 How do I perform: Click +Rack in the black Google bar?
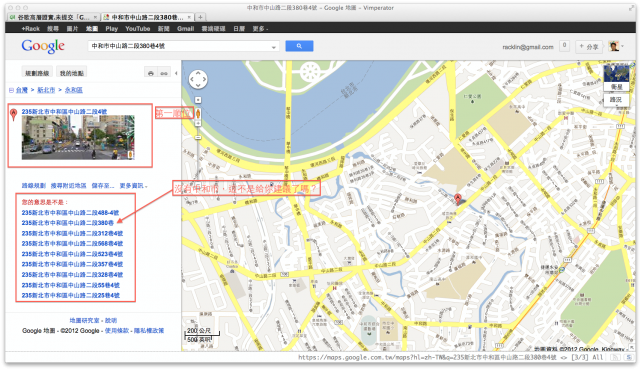(30, 29)
